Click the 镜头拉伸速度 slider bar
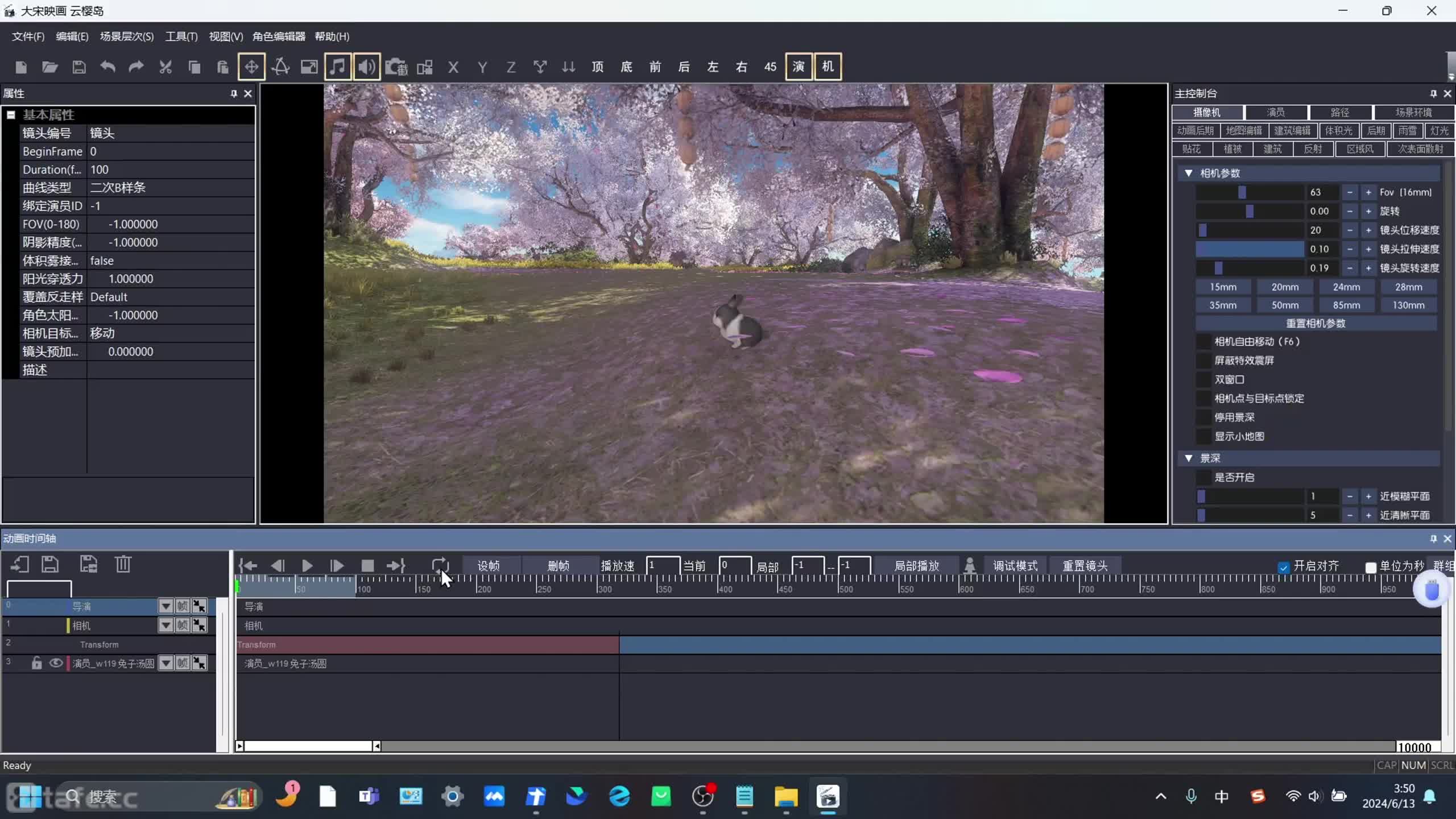 (x=1250, y=249)
